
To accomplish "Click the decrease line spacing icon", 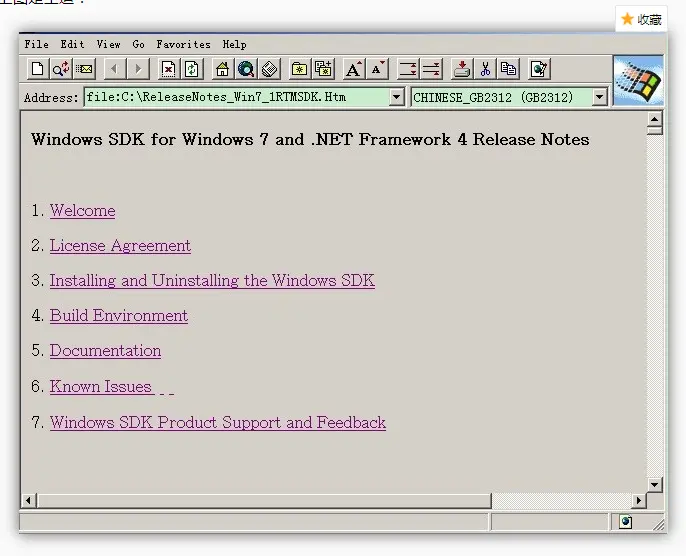I will [x=431, y=69].
